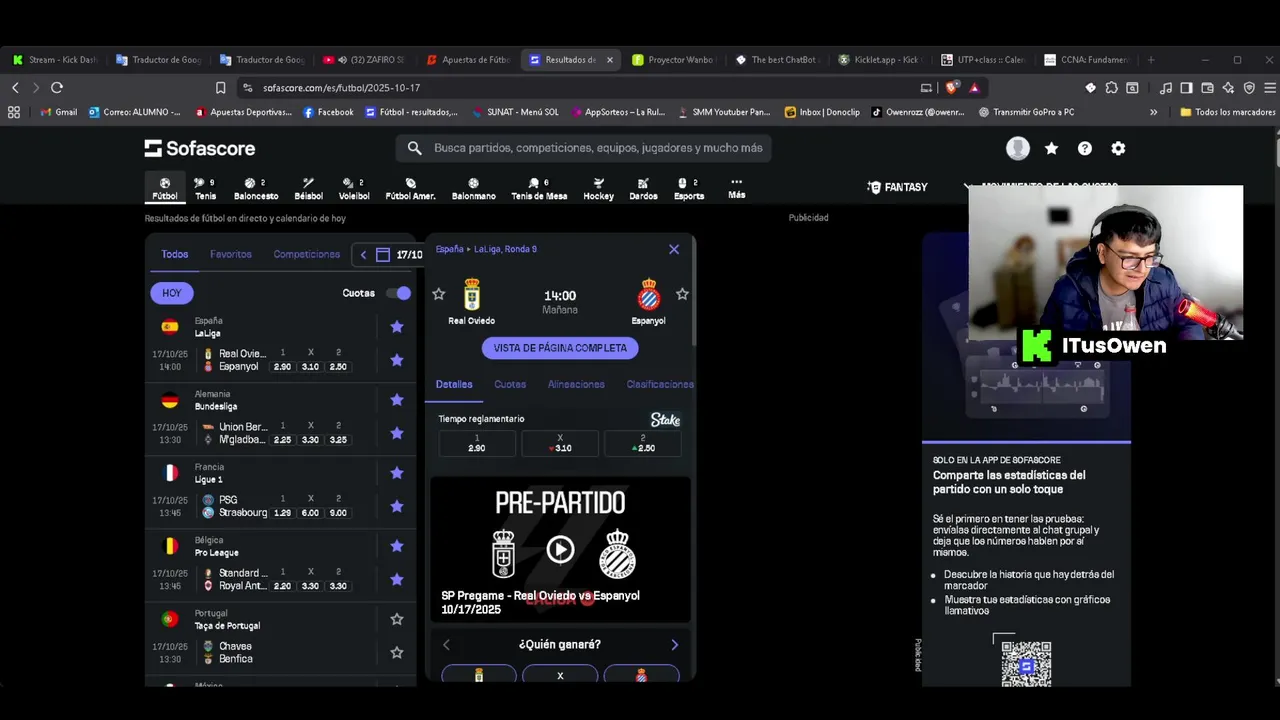Toggle favorite star for Taça de Portugal
Image resolution: width=1280 pixels, height=720 pixels.
397,619
